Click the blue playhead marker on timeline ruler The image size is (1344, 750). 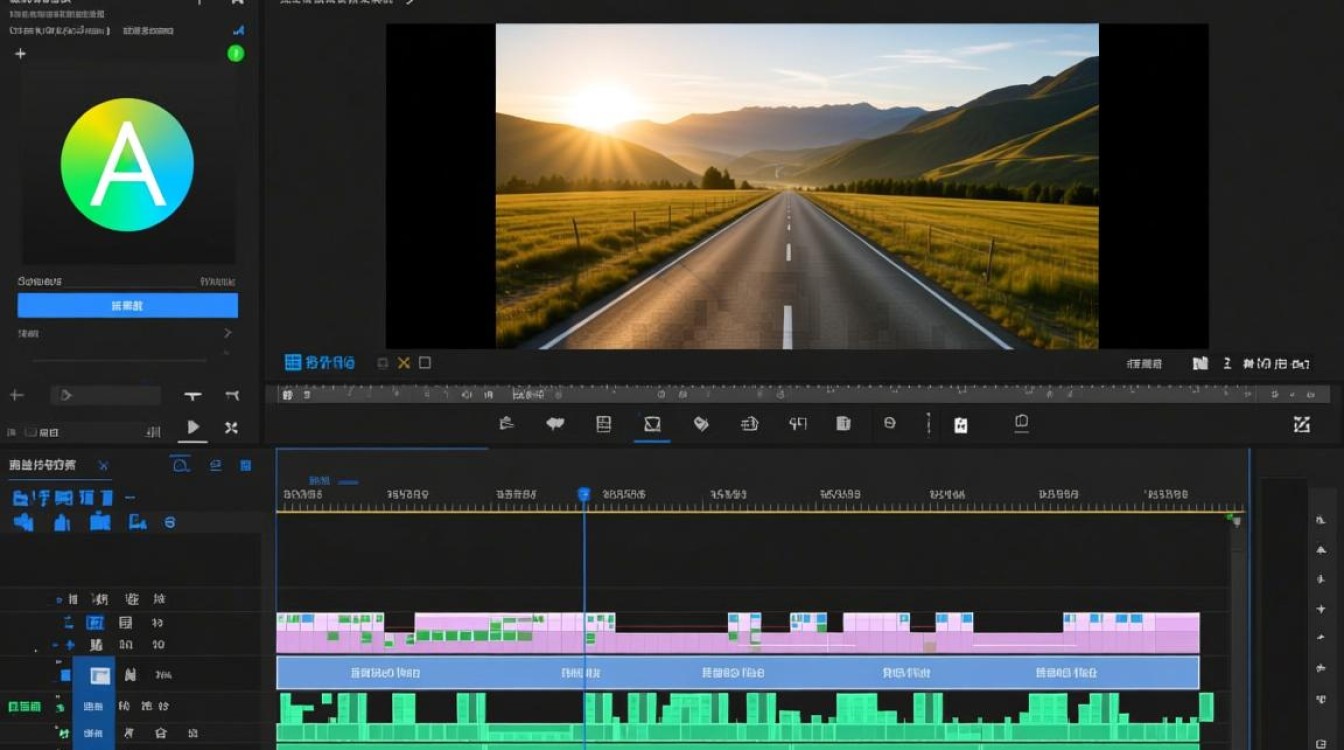click(x=584, y=494)
